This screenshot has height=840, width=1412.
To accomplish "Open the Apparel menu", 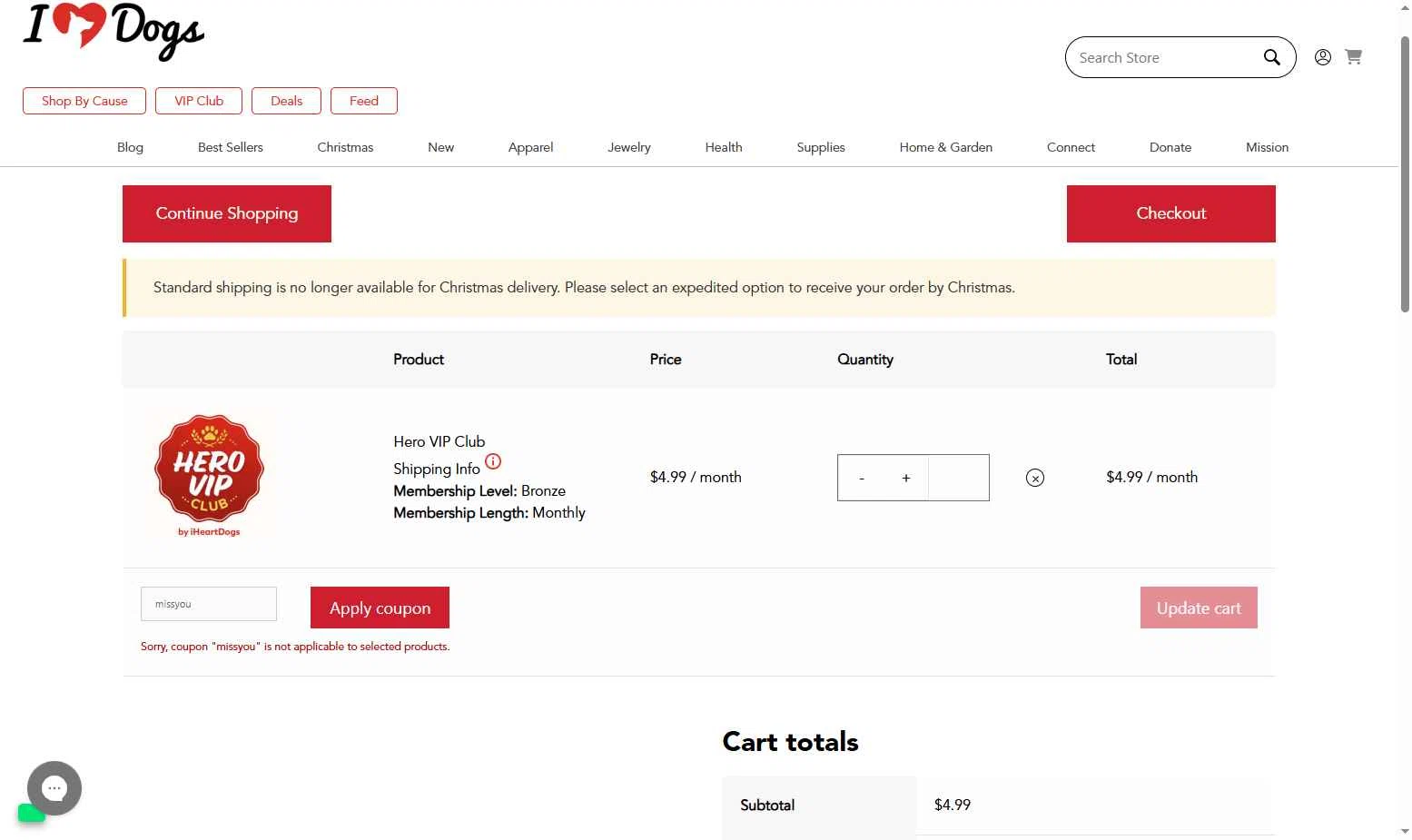I will coord(530,147).
